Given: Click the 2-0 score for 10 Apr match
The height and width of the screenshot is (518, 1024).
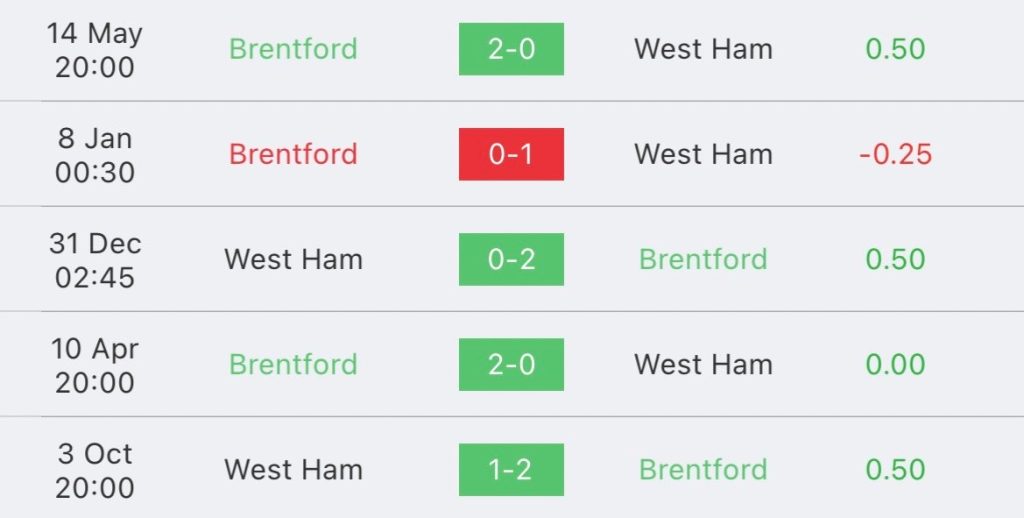Looking at the screenshot, I should 511,364.
